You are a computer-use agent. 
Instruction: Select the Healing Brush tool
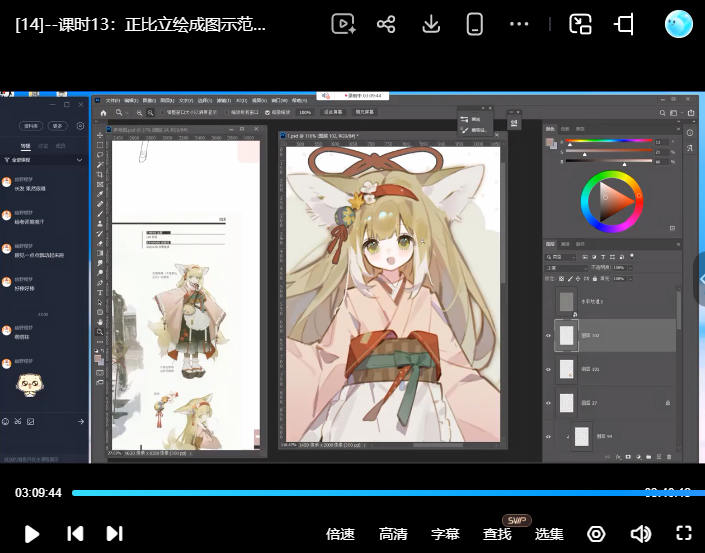(x=100, y=204)
